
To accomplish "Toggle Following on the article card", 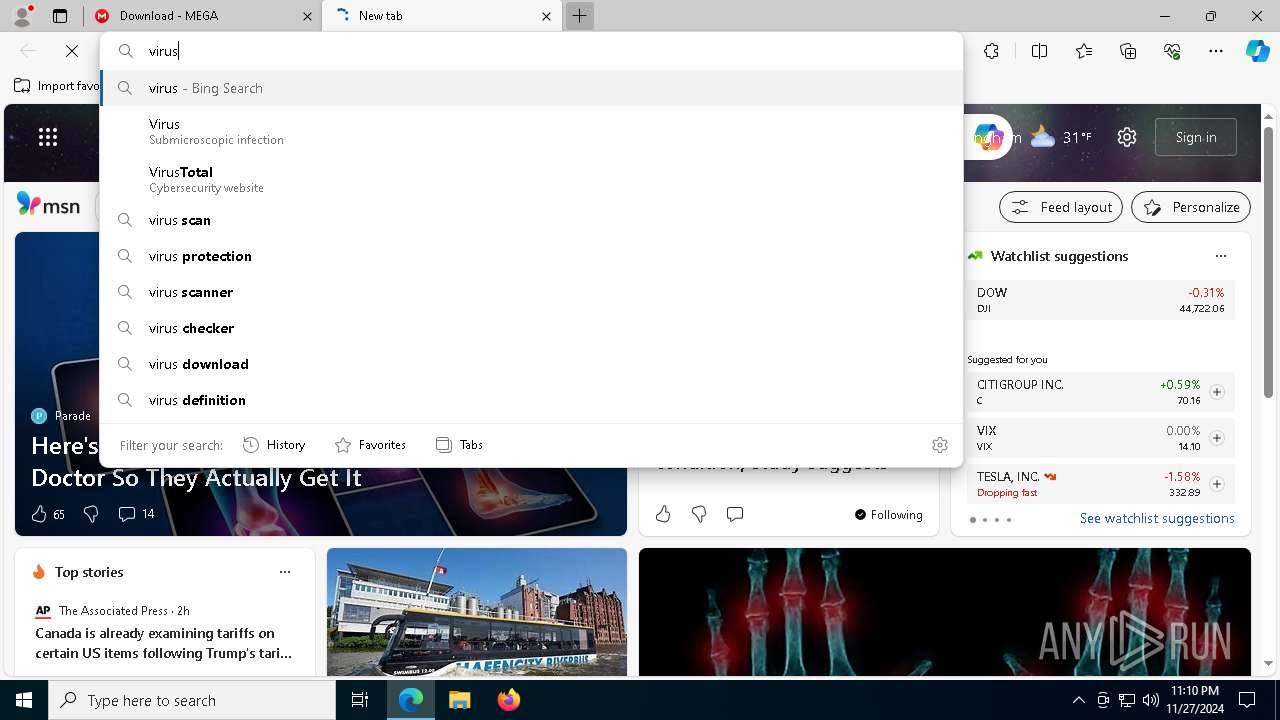I will 888,514.
